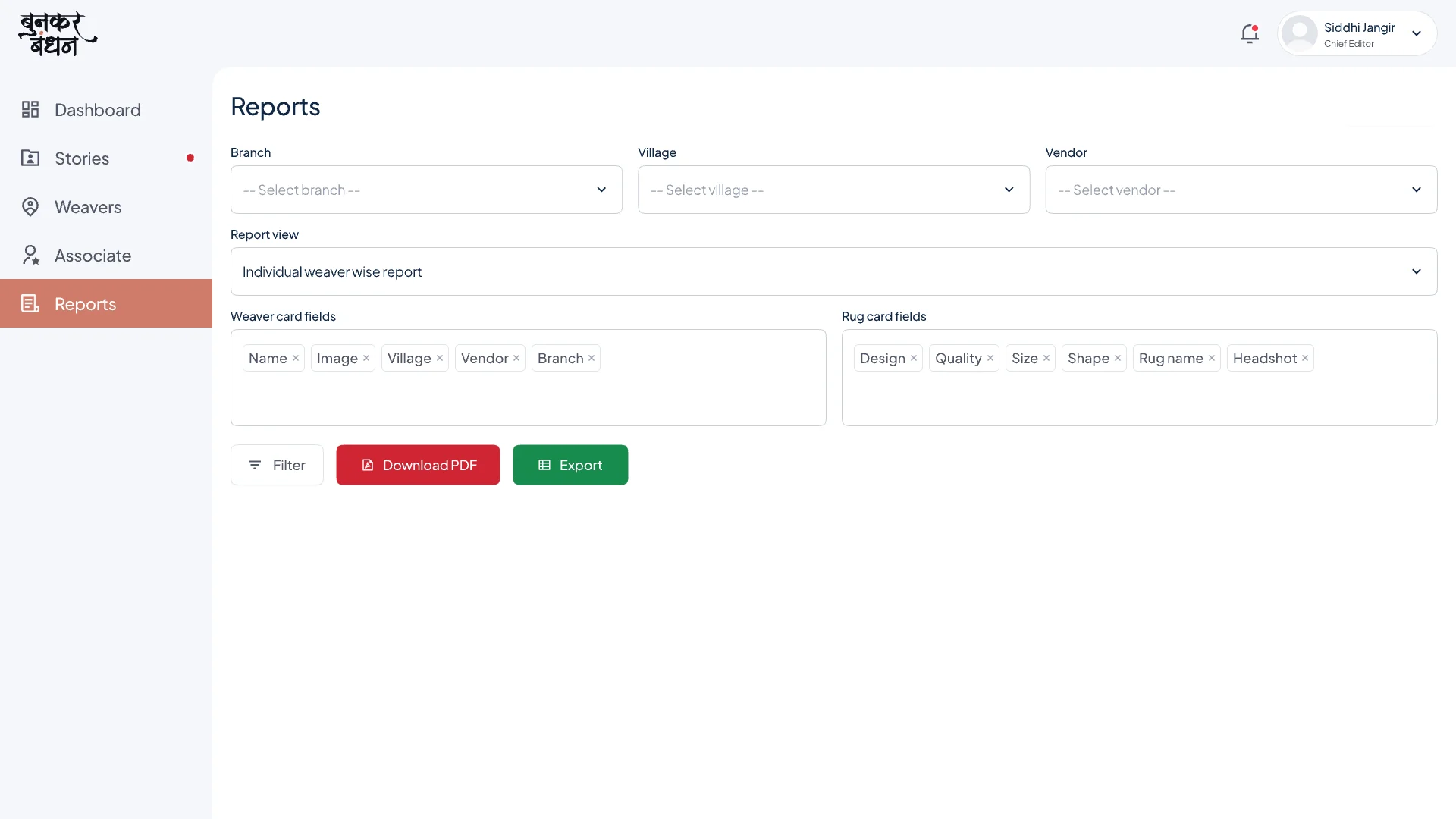This screenshot has height=819, width=1456.
Task: Open the Select village dropdown
Action: tap(833, 190)
